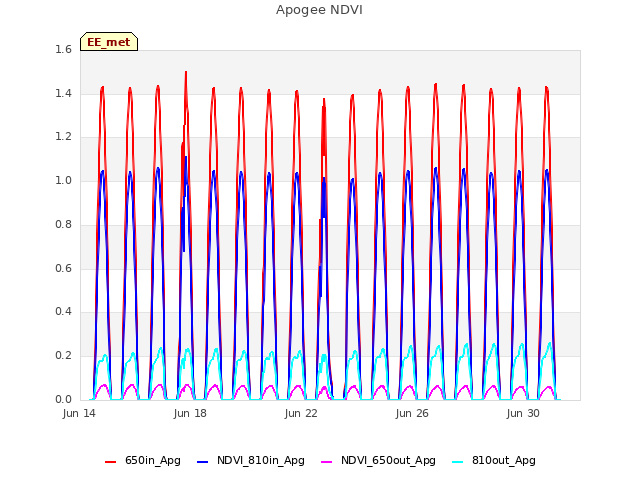Click the 0.2 y-axis label
This screenshot has width=640, height=480.
63,356
